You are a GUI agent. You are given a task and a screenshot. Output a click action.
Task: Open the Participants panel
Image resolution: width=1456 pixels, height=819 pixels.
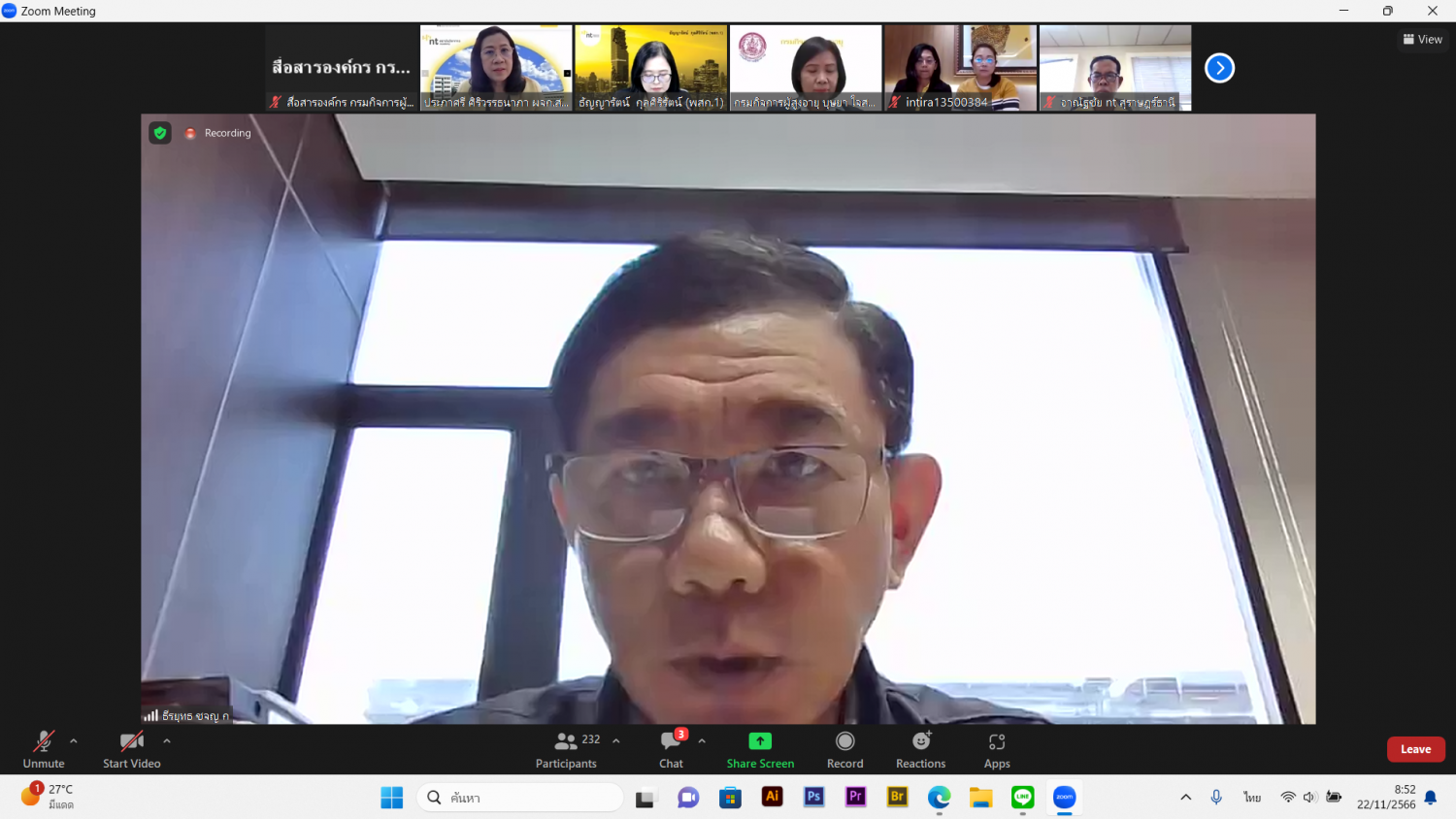(567, 749)
